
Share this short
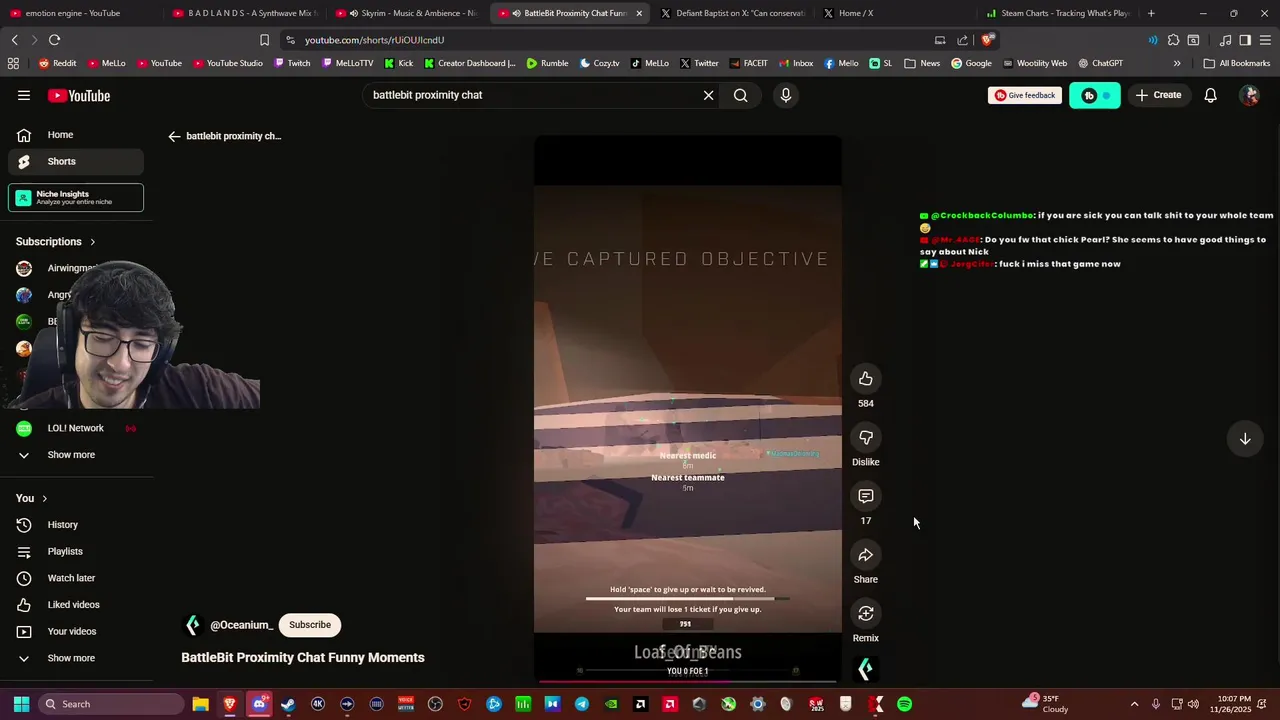(x=866, y=555)
